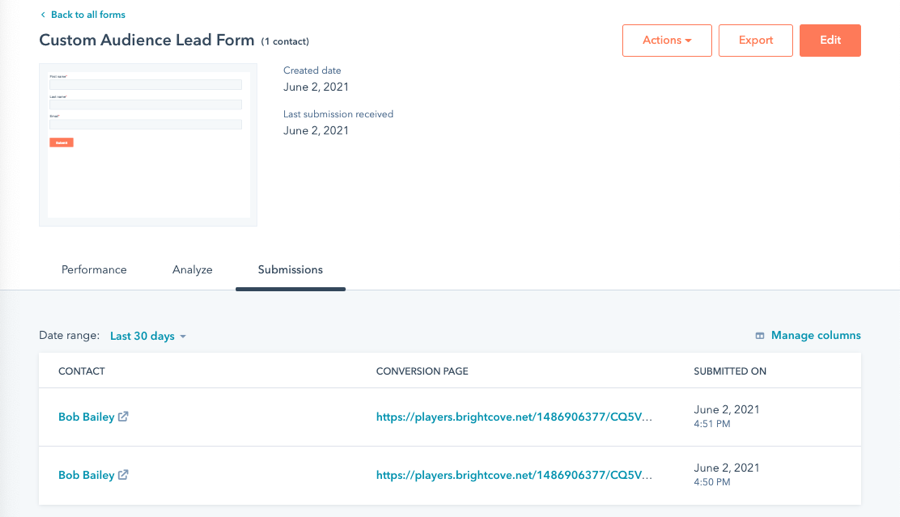Open the 'Manage columns' text link
The height and width of the screenshot is (517, 900).
(x=816, y=336)
